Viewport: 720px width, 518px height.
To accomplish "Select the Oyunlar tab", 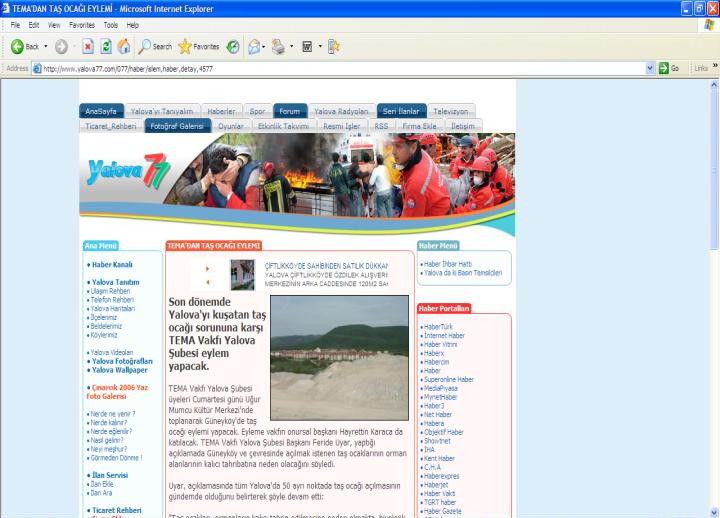I will [x=231, y=126].
